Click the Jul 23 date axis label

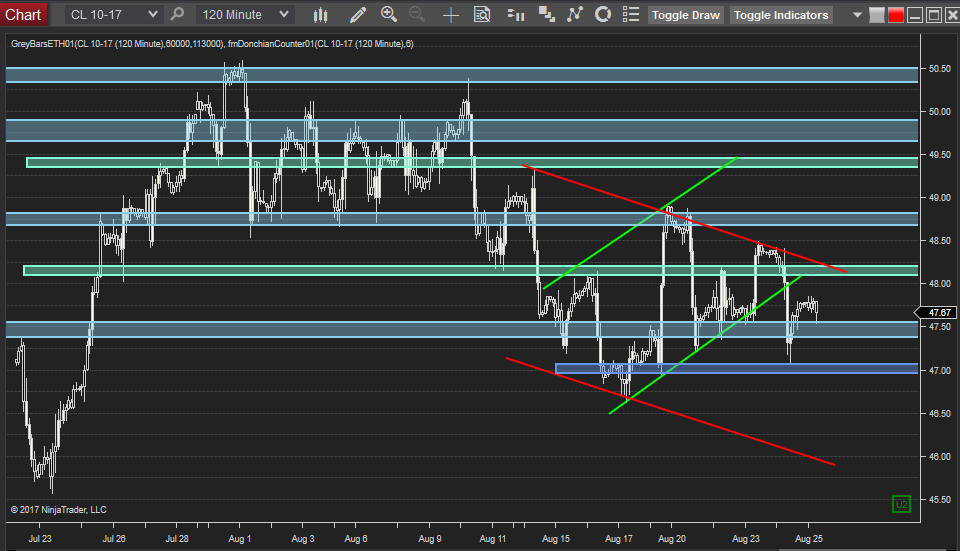coord(40,539)
